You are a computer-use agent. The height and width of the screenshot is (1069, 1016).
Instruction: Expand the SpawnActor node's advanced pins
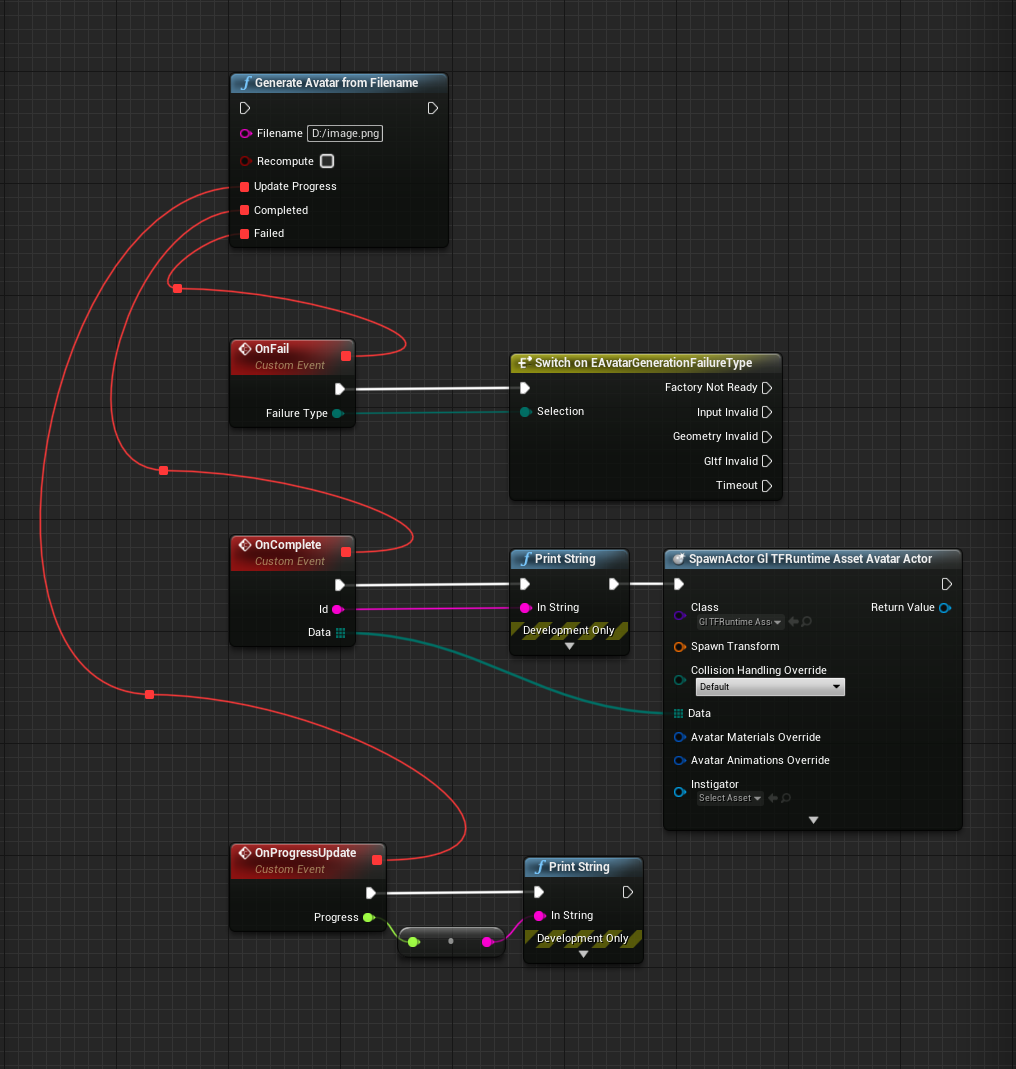click(813, 820)
